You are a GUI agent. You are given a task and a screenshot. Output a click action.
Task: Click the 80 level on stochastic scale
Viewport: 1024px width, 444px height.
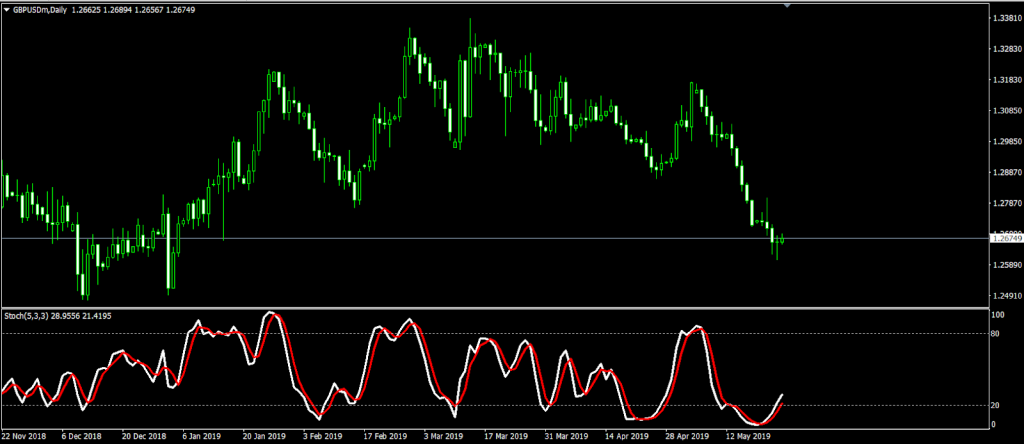click(996, 334)
